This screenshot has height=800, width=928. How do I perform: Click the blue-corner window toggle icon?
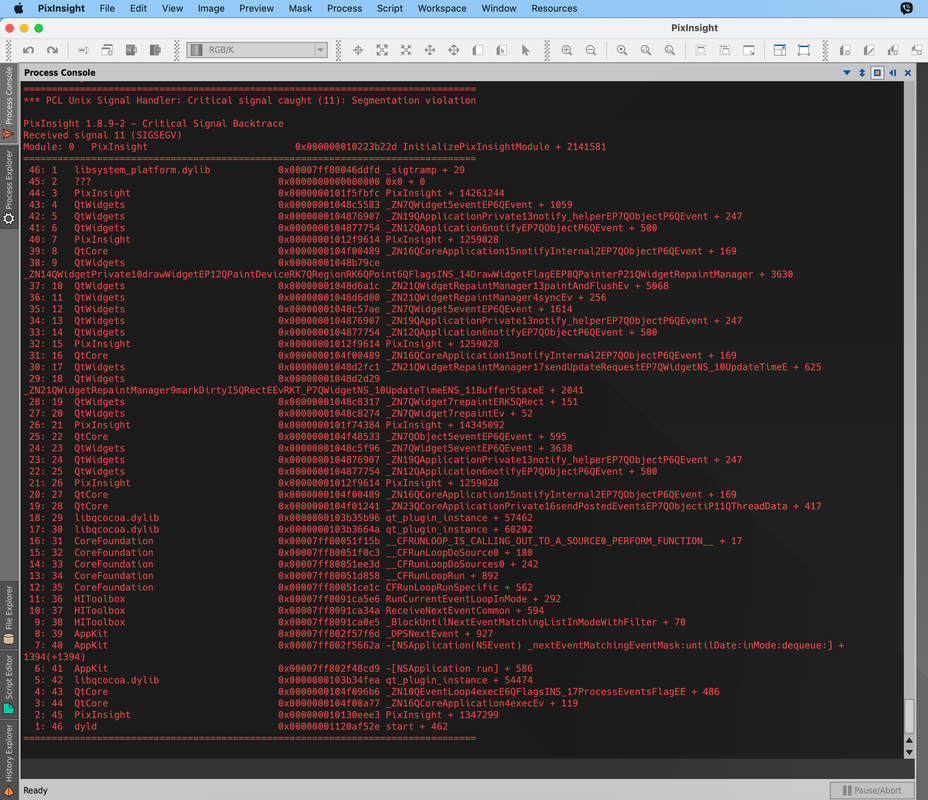(780, 50)
